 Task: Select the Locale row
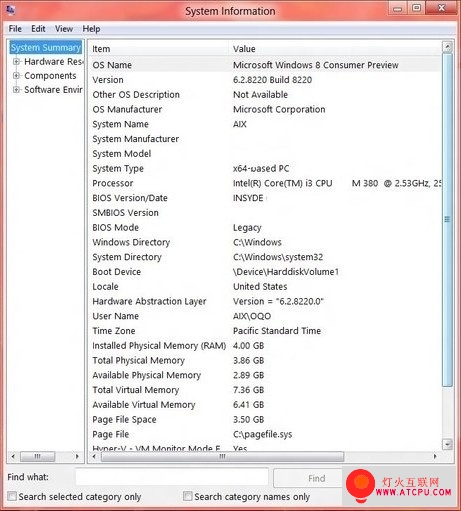pos(265,287)
